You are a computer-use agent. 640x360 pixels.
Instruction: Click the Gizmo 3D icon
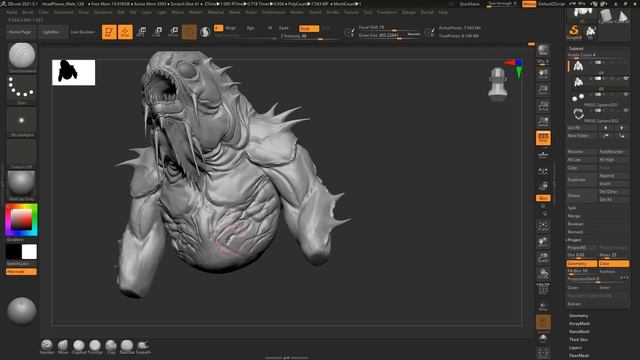(x=189, y=32)
